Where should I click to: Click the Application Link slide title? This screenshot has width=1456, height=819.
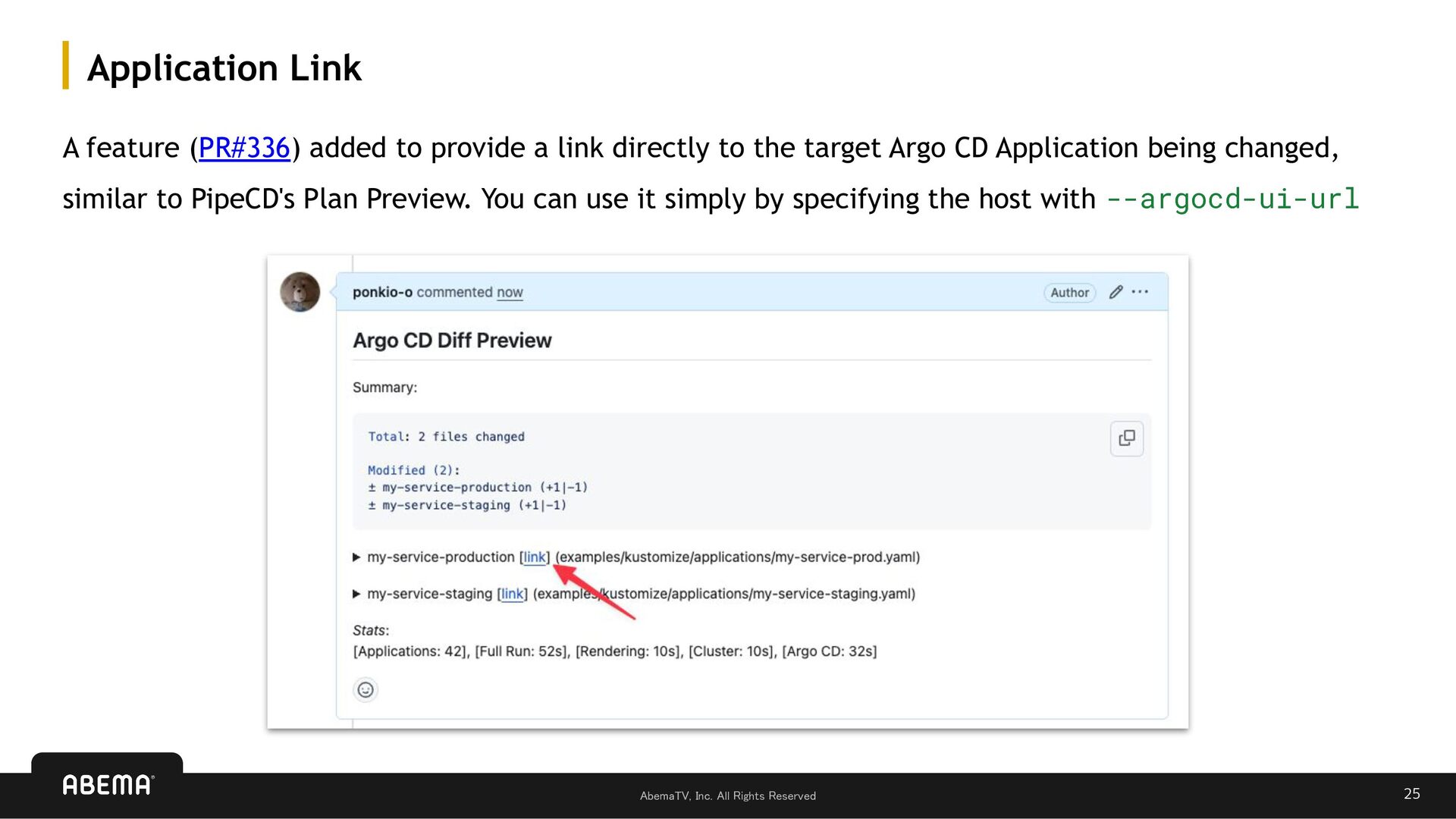click(224, 68)
